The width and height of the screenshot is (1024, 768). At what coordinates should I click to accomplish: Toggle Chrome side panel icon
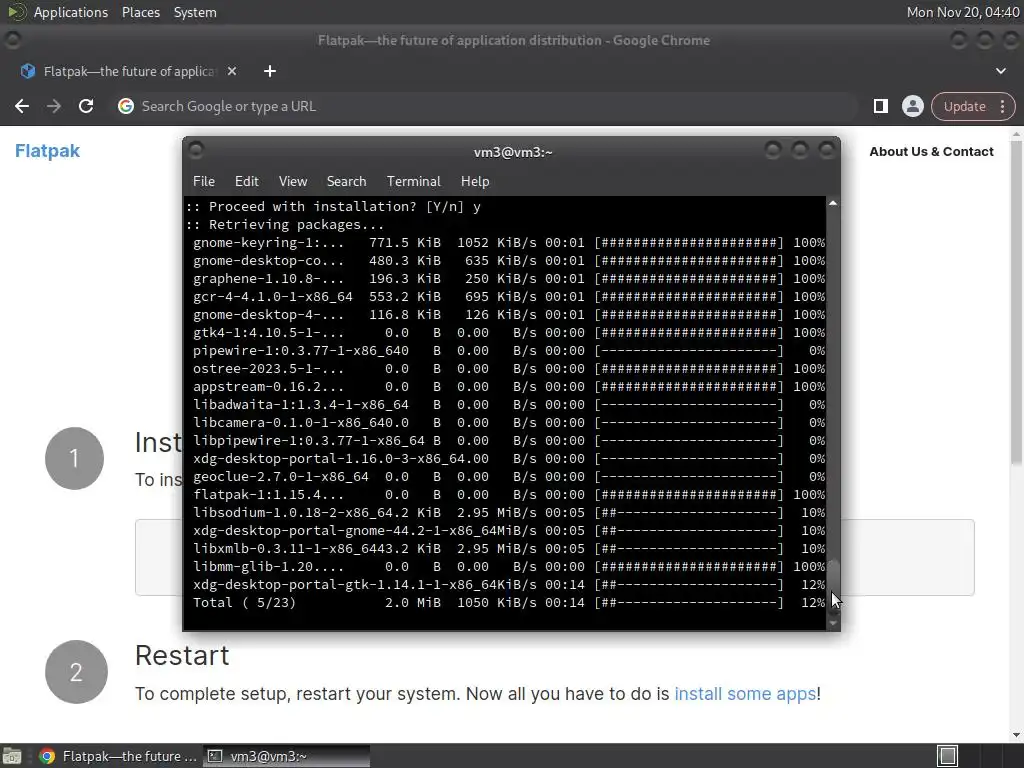880,106
